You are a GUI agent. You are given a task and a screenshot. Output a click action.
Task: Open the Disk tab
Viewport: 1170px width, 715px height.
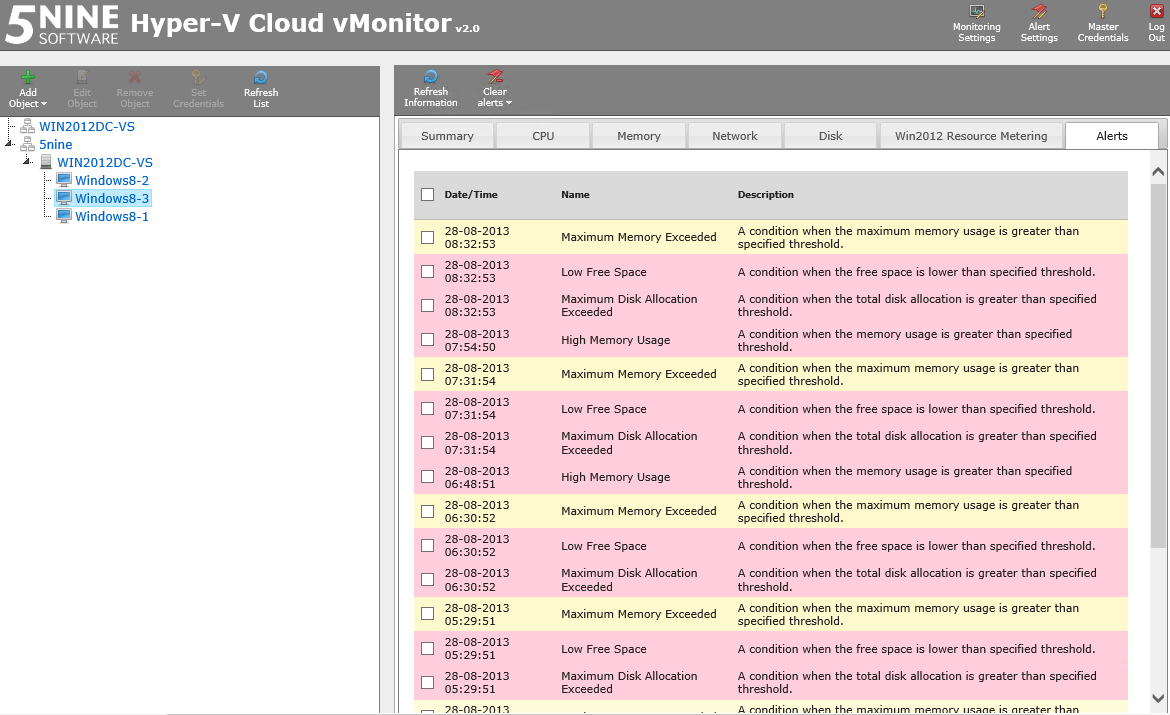pyautogui.click(x=830, y=136)
